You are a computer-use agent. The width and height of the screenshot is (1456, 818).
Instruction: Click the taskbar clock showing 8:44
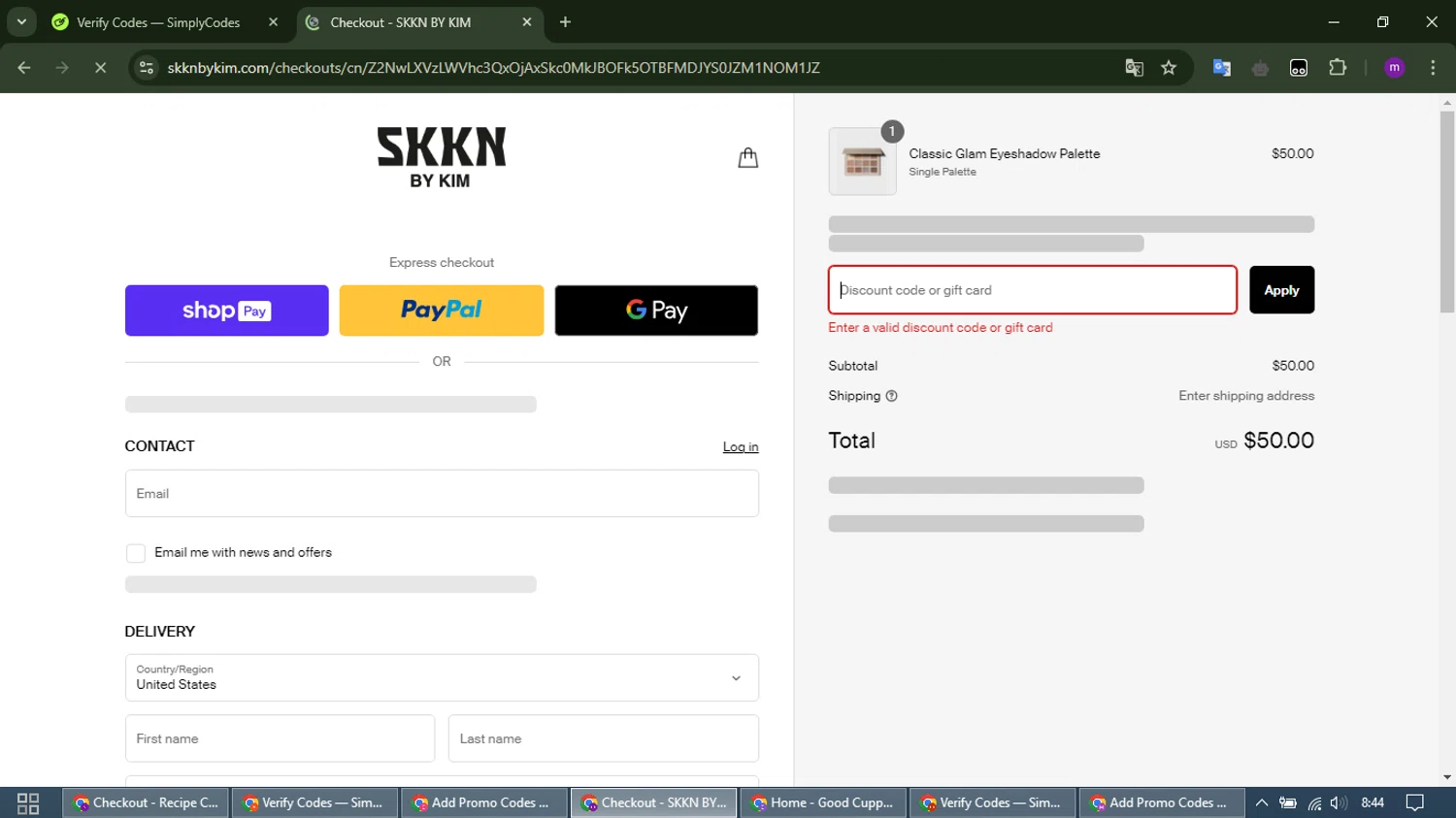[1373, 802]
